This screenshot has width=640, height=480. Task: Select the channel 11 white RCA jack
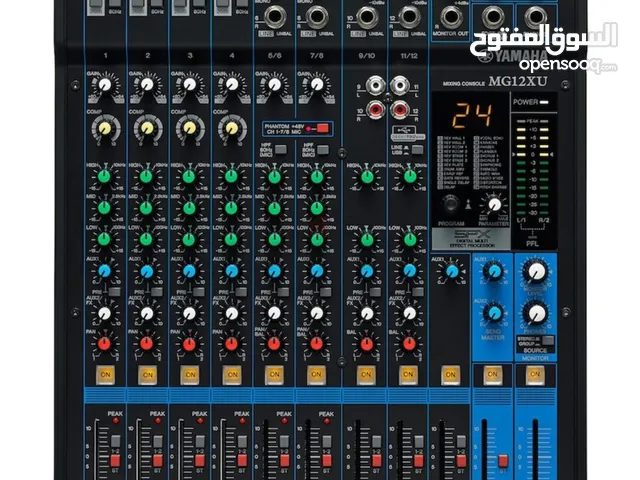pyautogui.click(x=400, y=86)
